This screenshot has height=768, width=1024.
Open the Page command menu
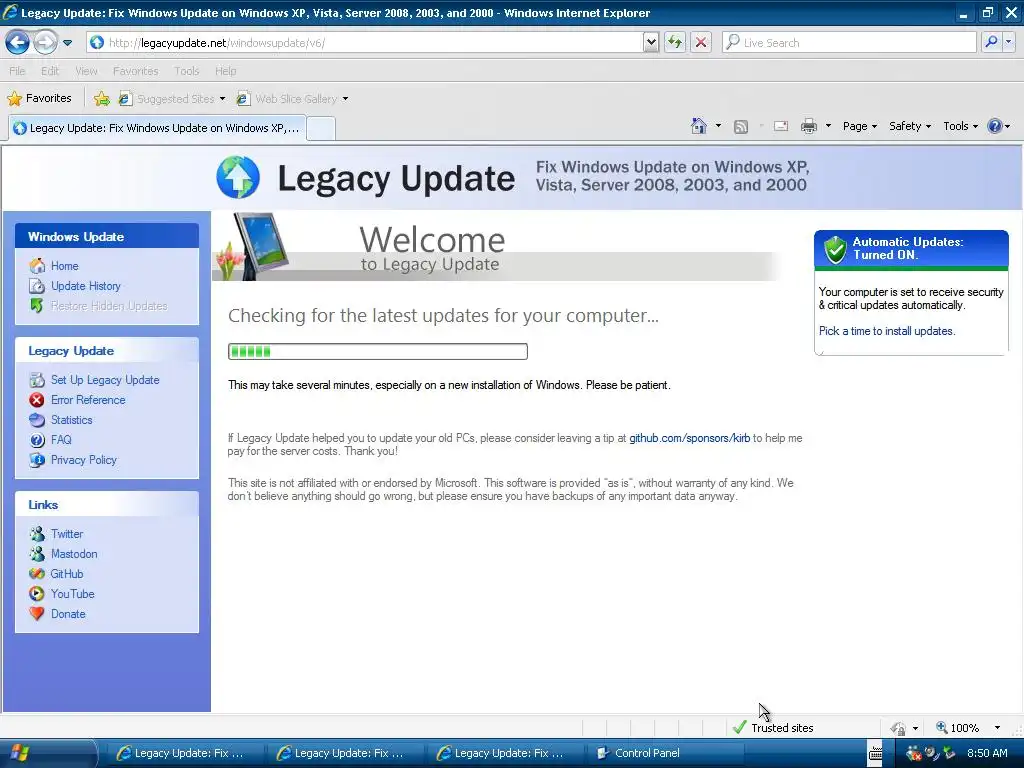pos(859,126)
